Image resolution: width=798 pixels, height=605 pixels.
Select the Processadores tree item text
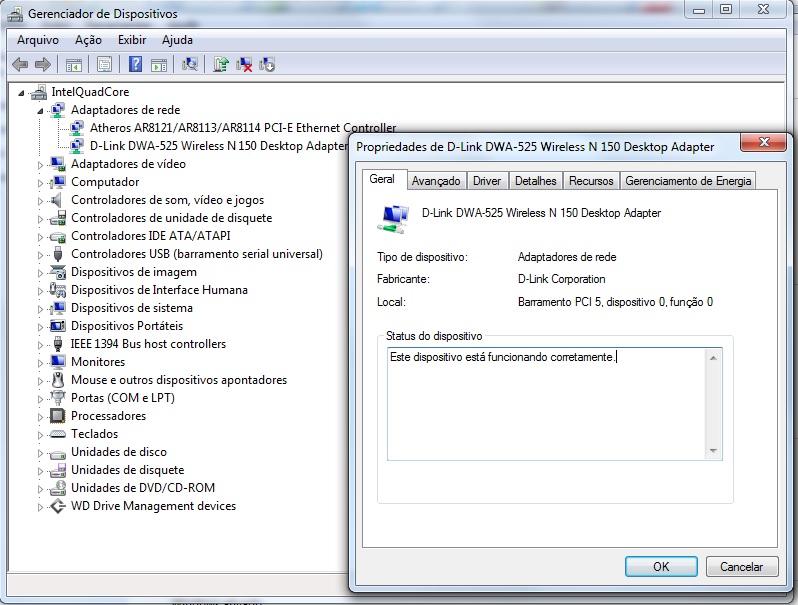pyautogui.click(x=108, y=416)
